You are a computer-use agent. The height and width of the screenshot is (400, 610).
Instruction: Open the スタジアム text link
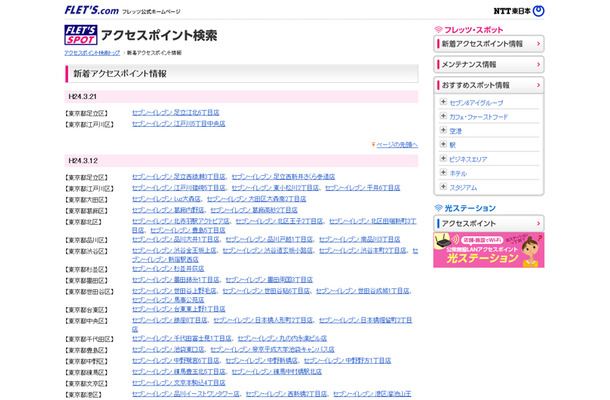pyautogui.click(x=463, y=188)
